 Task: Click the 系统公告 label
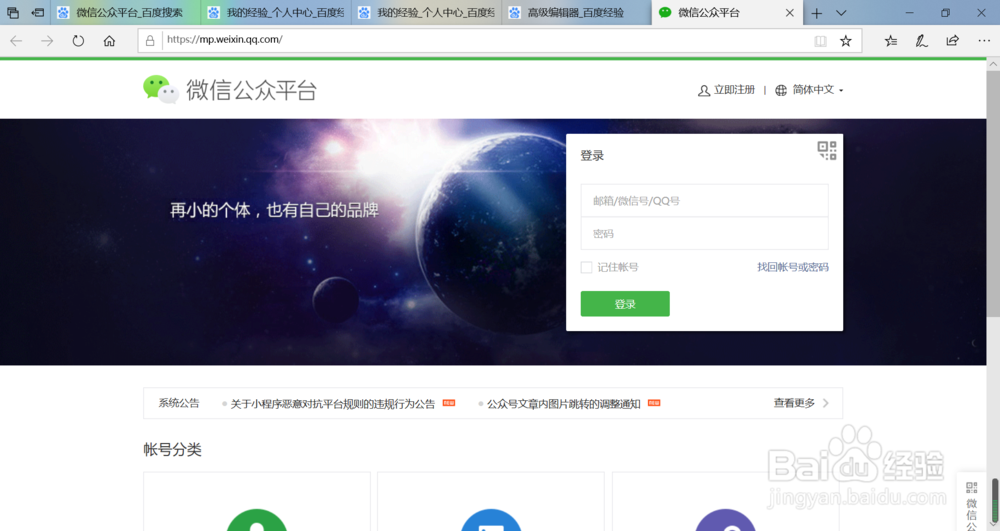point(179,403)
